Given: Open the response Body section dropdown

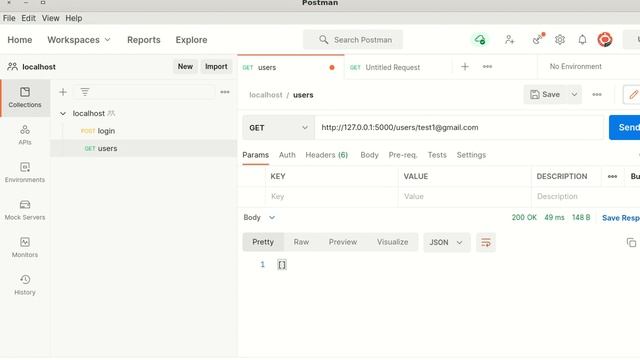Looking at the screenshot, I should pyautogui.click(x=259, y=218).
